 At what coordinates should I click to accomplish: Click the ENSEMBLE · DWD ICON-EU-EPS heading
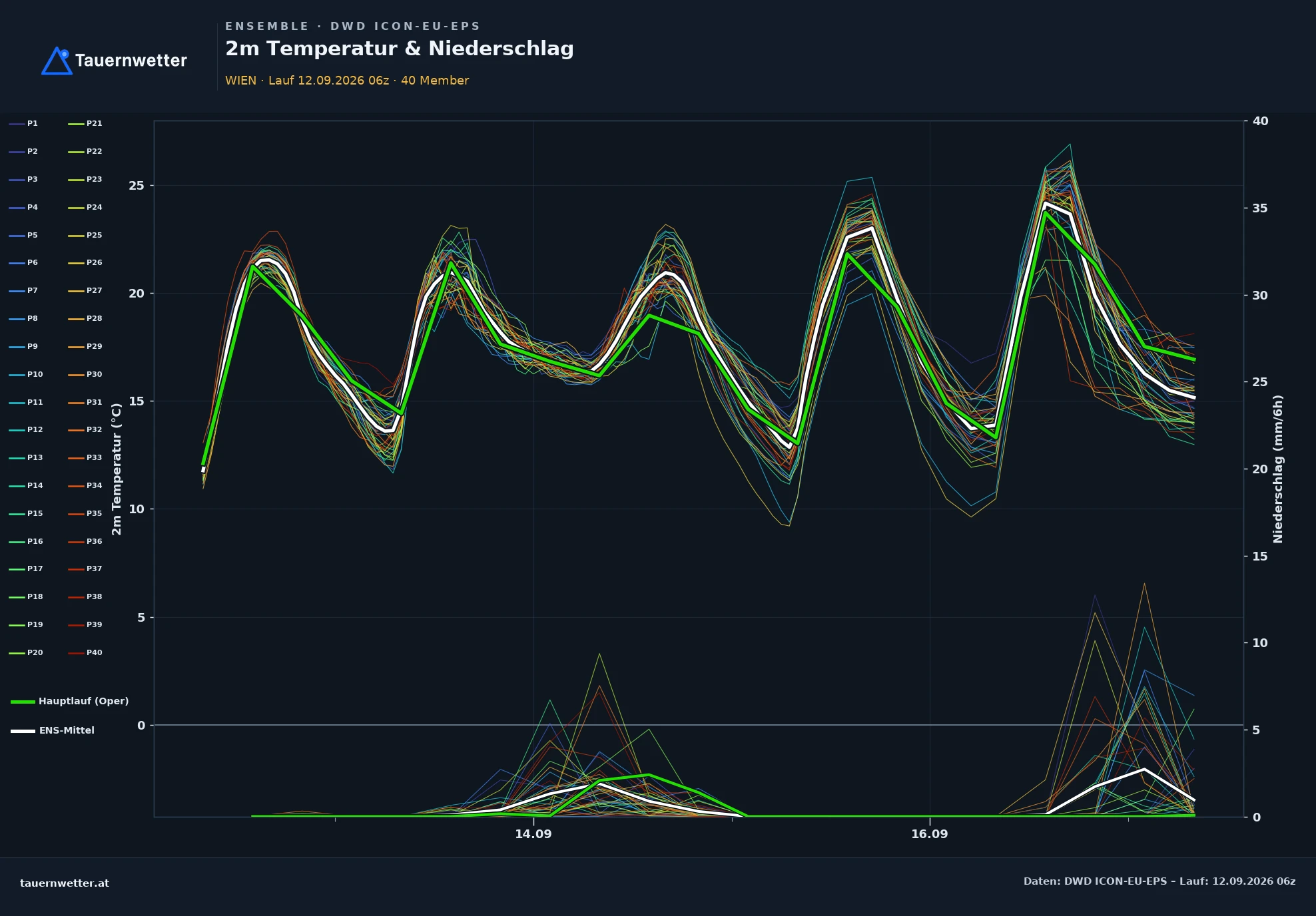353,27
